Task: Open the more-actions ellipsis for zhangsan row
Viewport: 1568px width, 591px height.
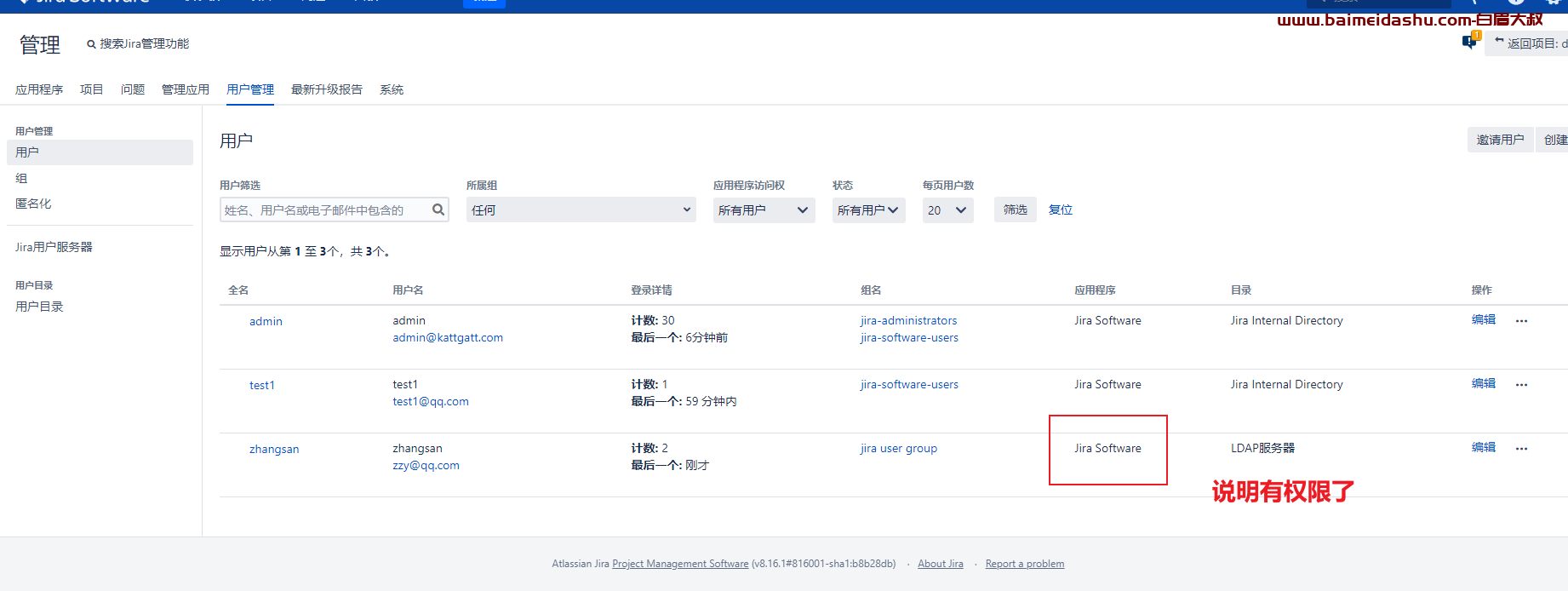Action: (1521, 449)
